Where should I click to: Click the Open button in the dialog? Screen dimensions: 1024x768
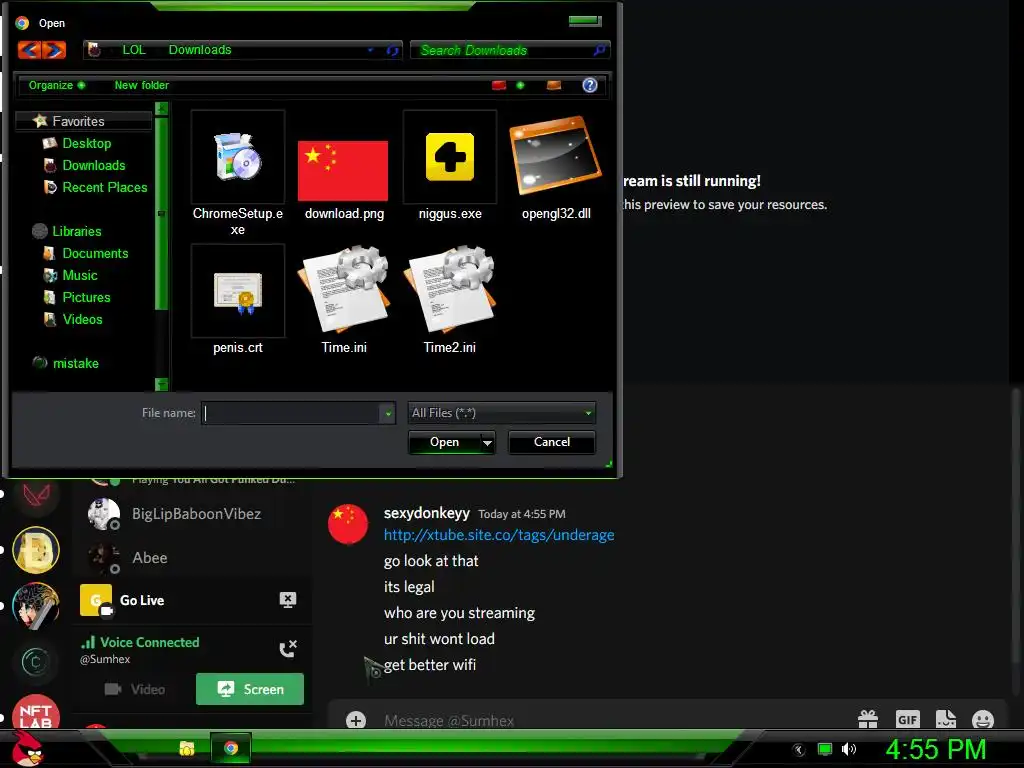pyautogui.click(x=445, y=442)
